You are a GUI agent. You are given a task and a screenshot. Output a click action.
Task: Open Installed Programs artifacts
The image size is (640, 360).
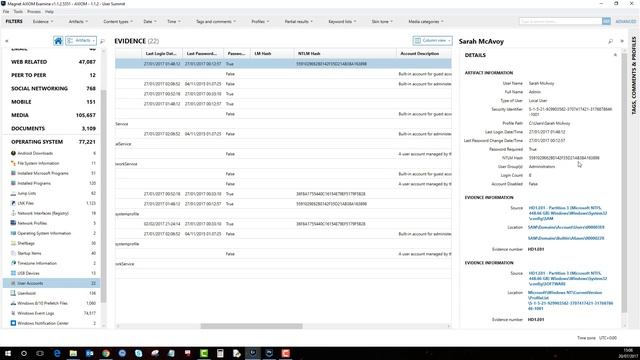point(53,183)
